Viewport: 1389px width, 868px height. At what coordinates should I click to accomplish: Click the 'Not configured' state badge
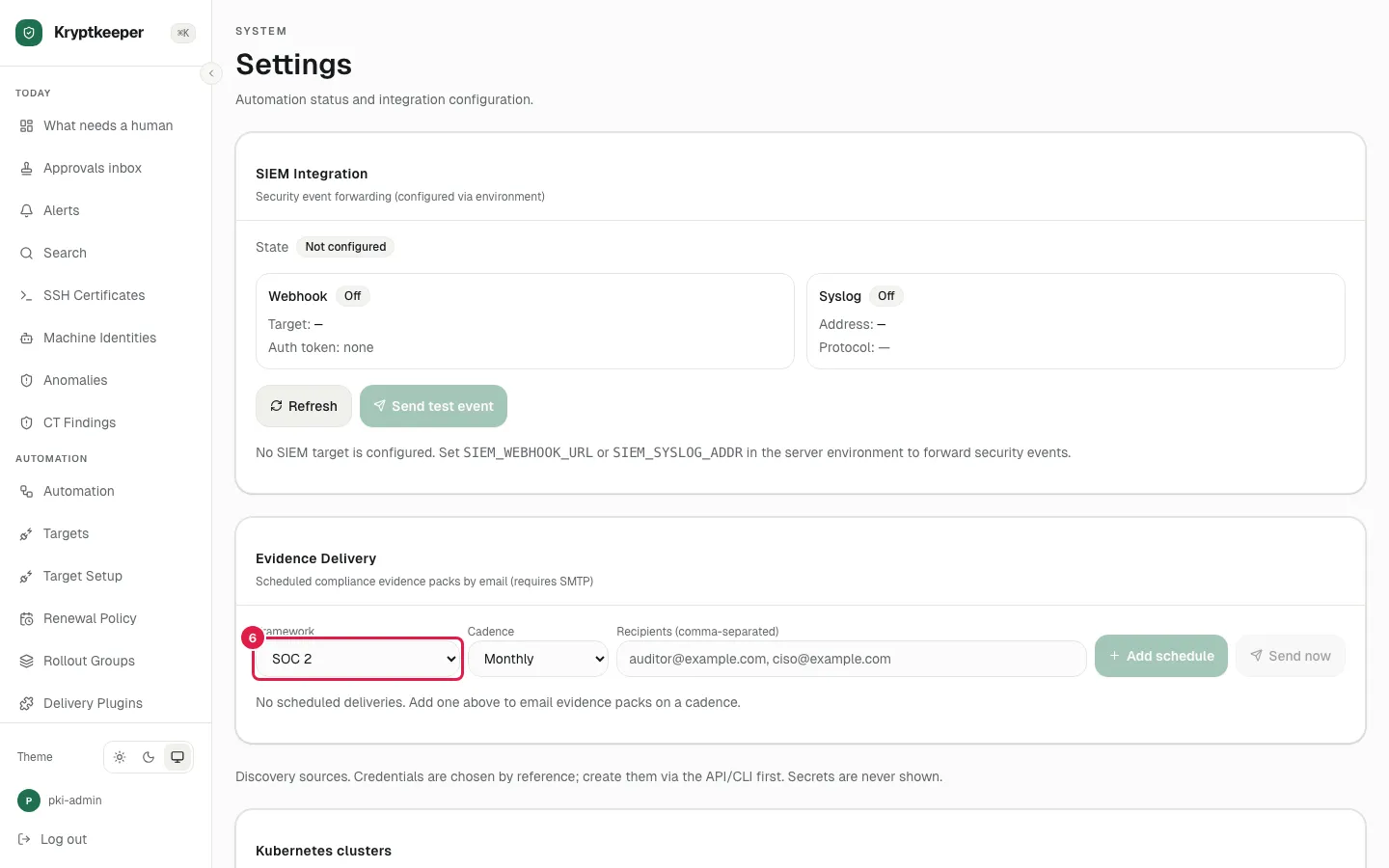pos(345,247)
